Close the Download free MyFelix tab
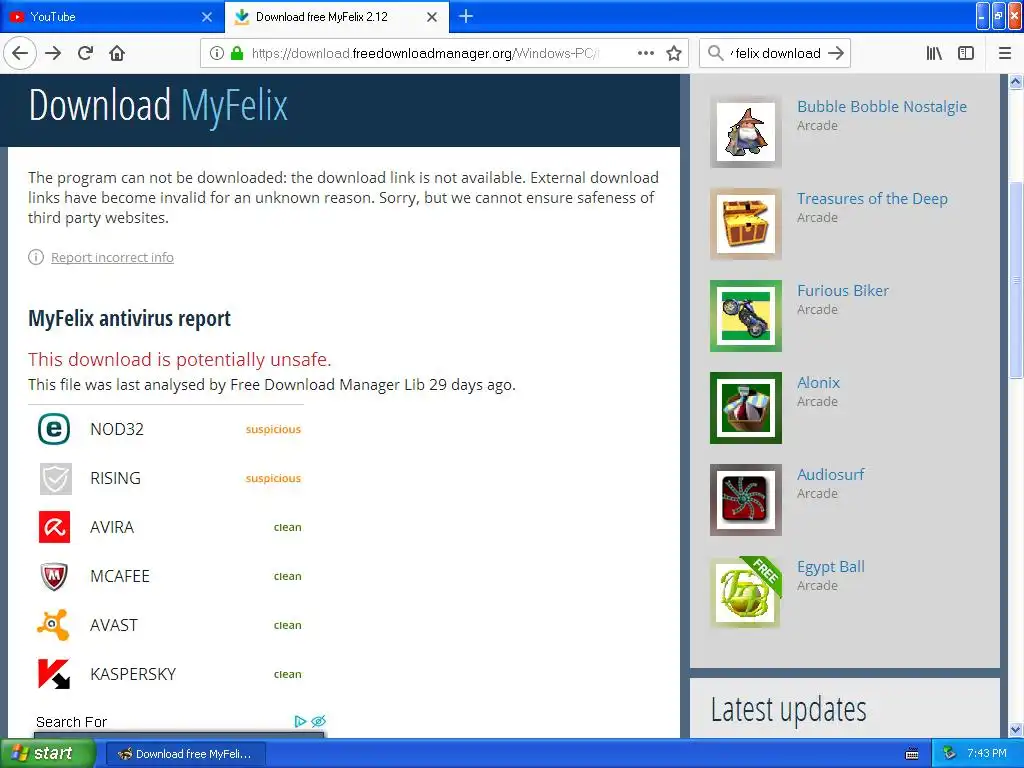The width and height of the screenshot is (1024, 768). (x=432, y=17)
